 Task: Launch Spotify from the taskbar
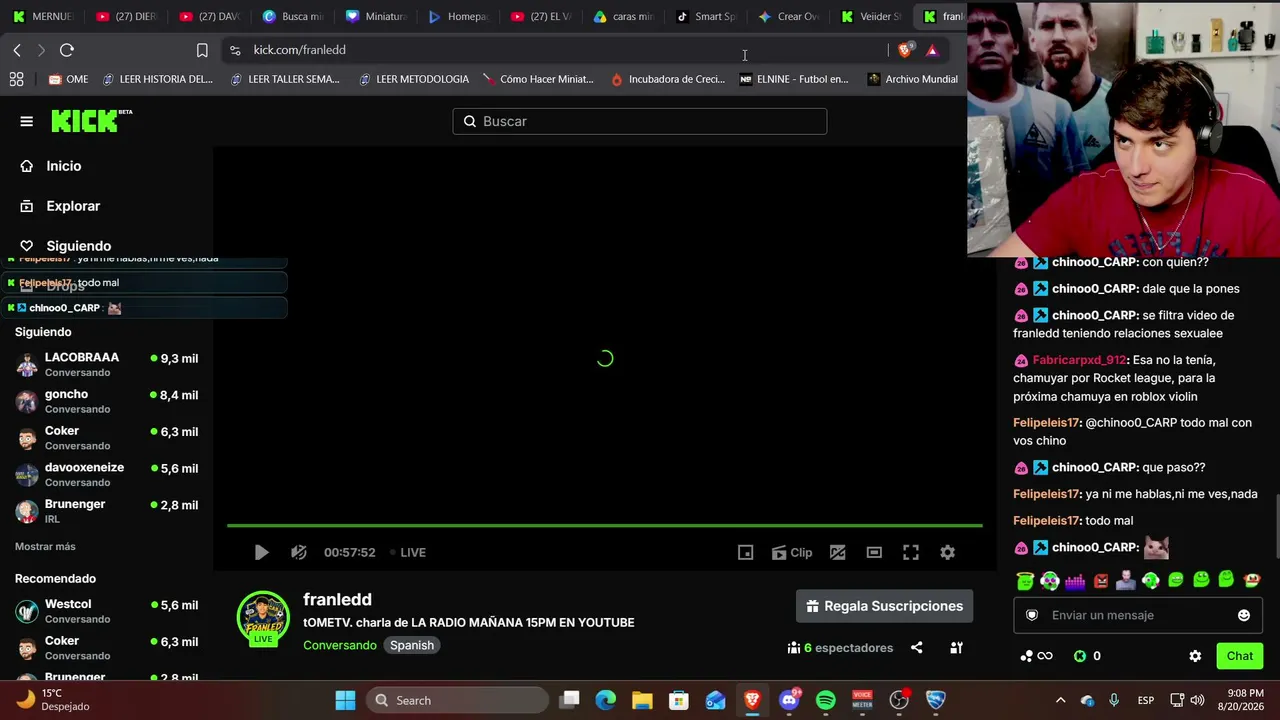click(826, 700)
